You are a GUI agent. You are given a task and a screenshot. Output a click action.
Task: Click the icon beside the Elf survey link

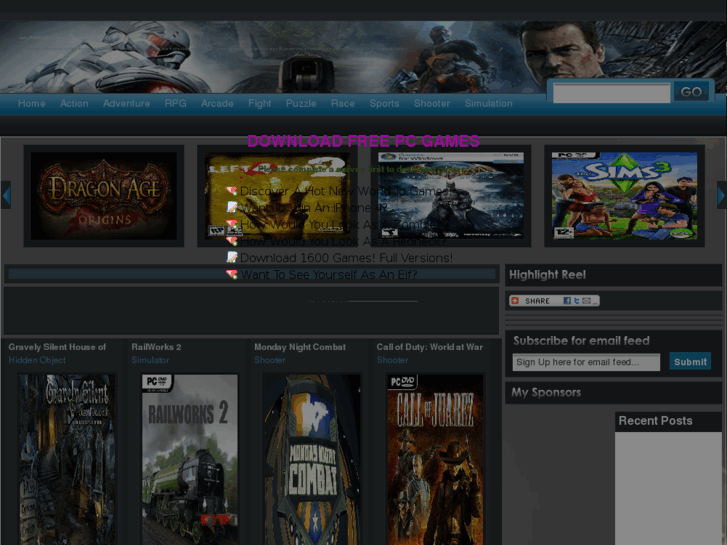pos(232,274)
